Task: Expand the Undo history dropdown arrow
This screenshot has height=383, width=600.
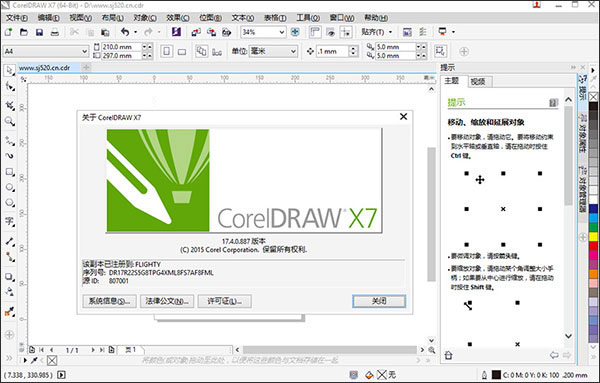Action: 135,32
